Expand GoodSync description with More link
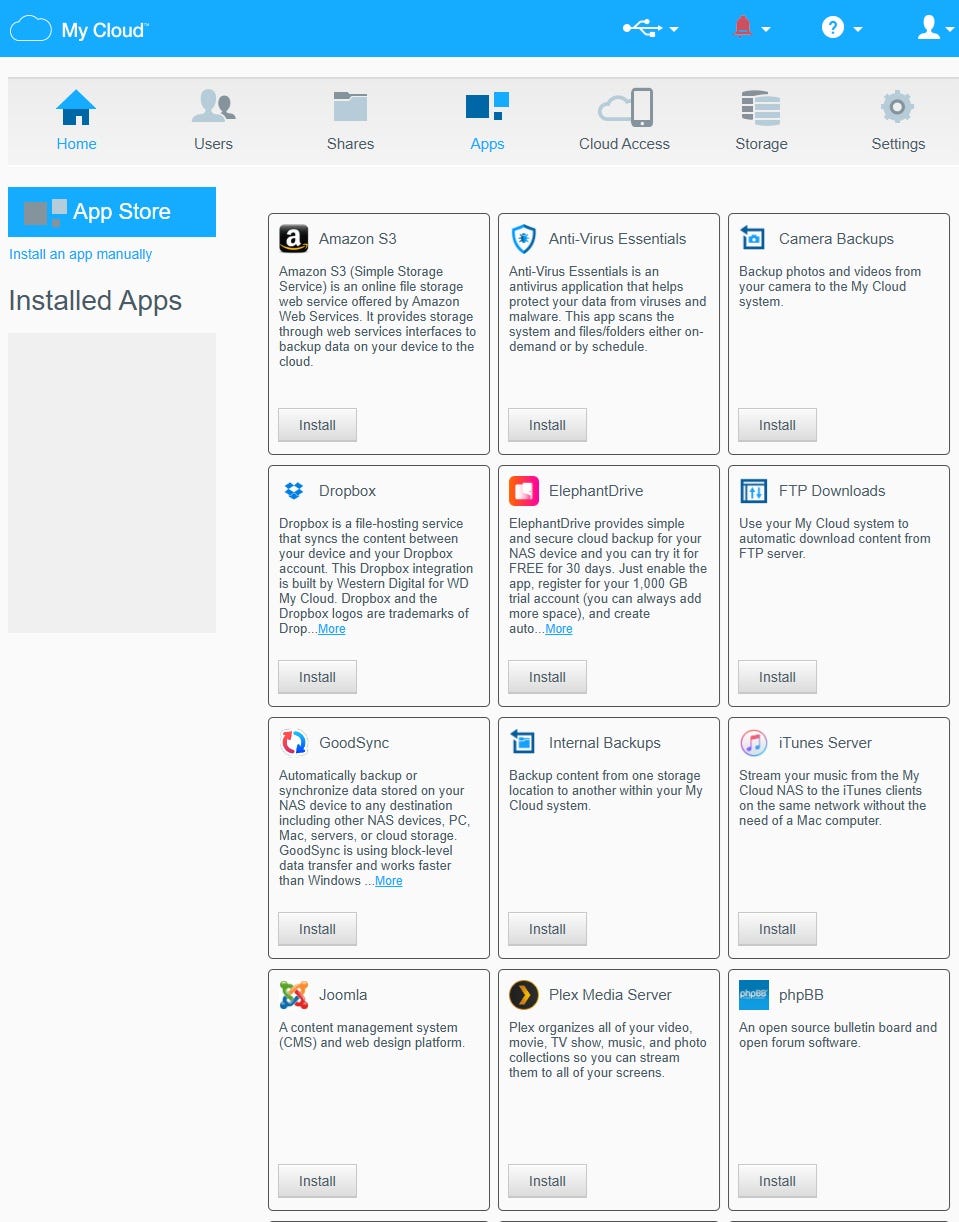 (389, 881)
